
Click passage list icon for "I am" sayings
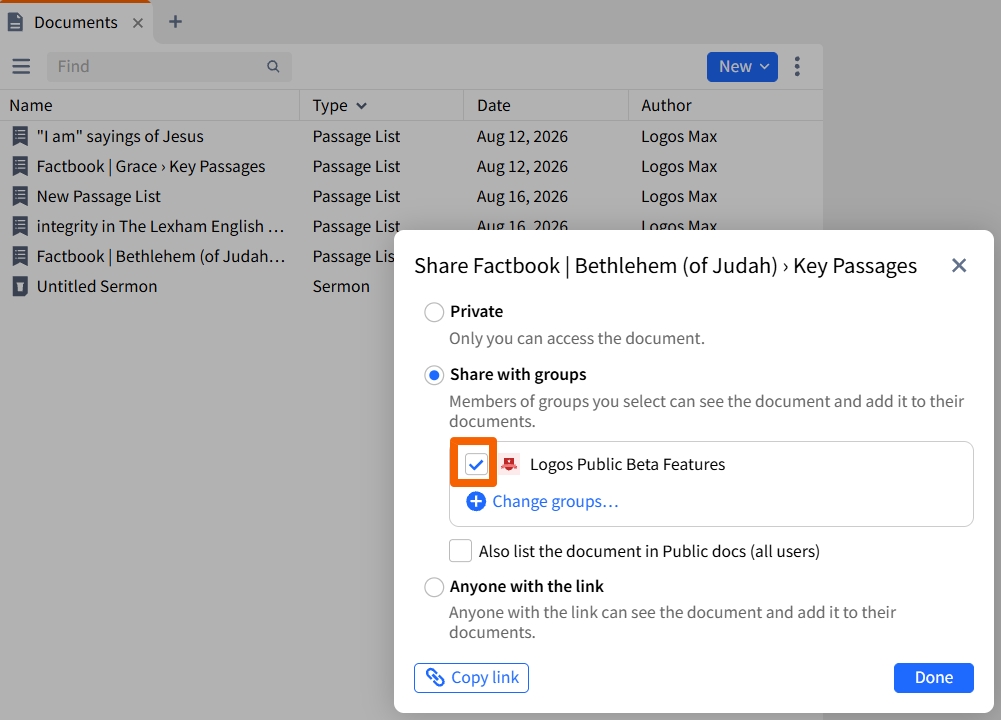(x=20, y=136)
